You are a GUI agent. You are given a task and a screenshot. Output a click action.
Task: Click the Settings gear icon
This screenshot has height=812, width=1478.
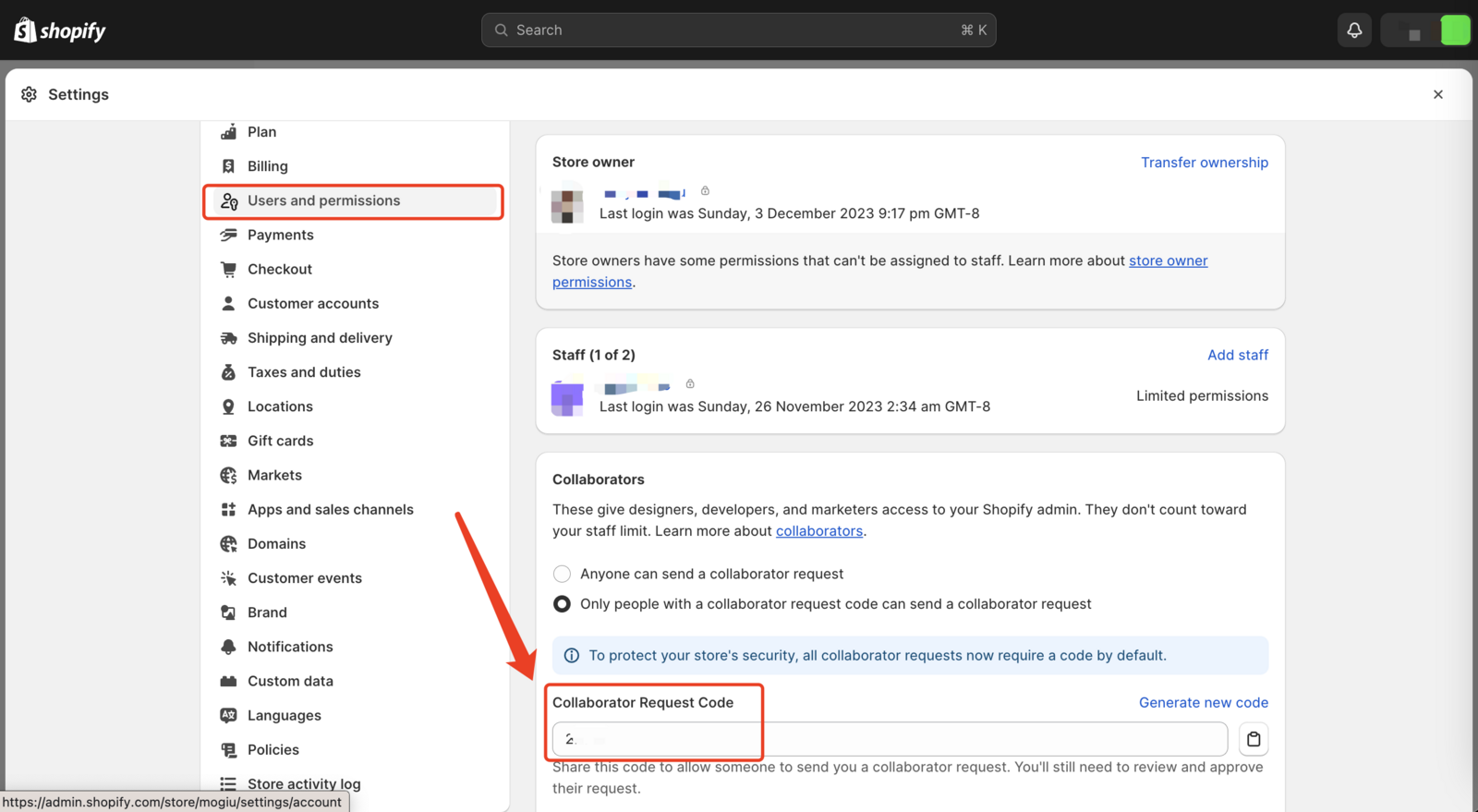point(30,94)
